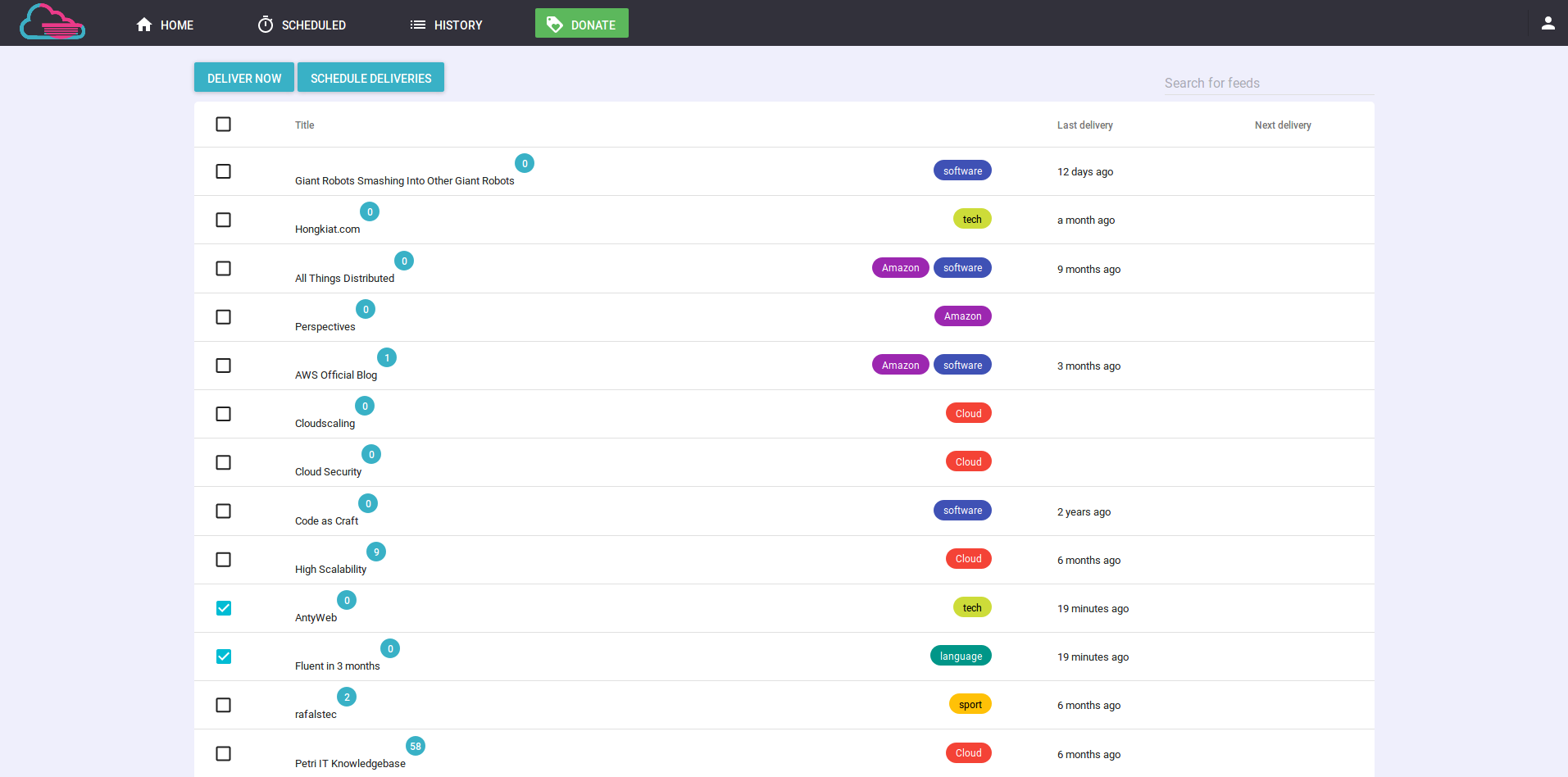This screenshot has width=1568, height=777.
Task: Click badge 0 on Fluent in 3 months
Action: pos(390,648)
